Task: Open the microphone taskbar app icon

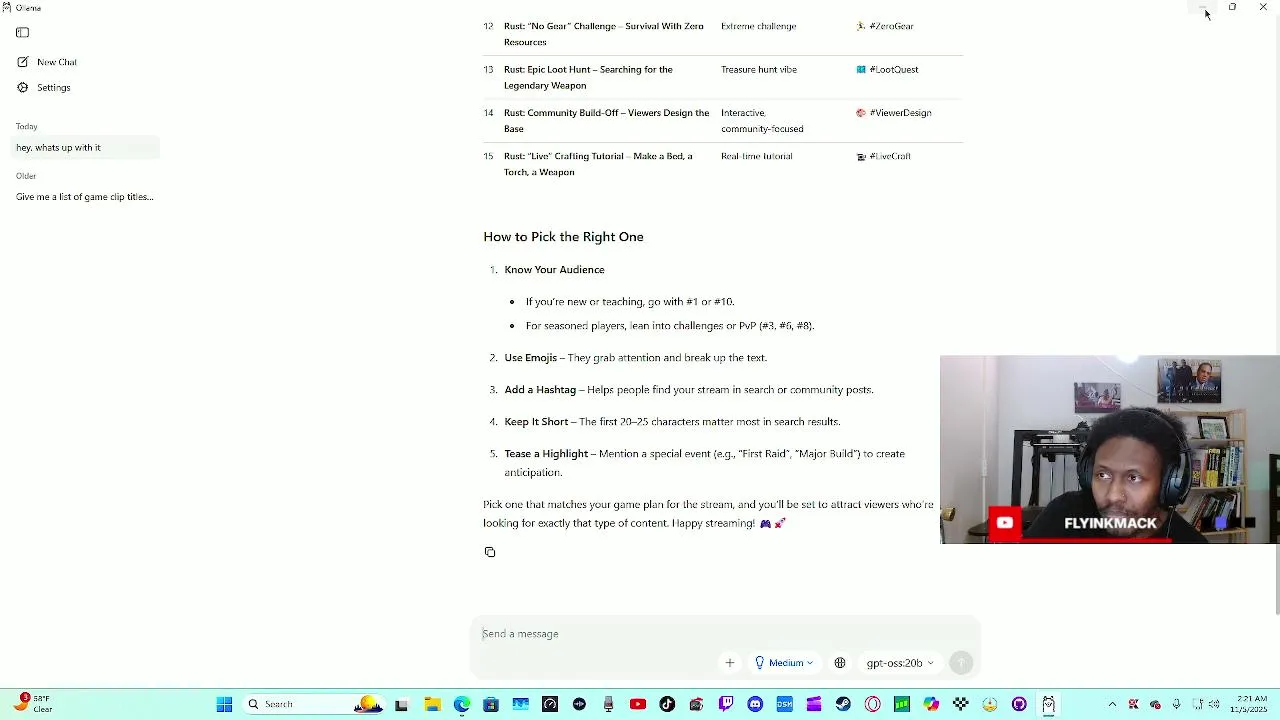Action: click(x=608, y=705)
